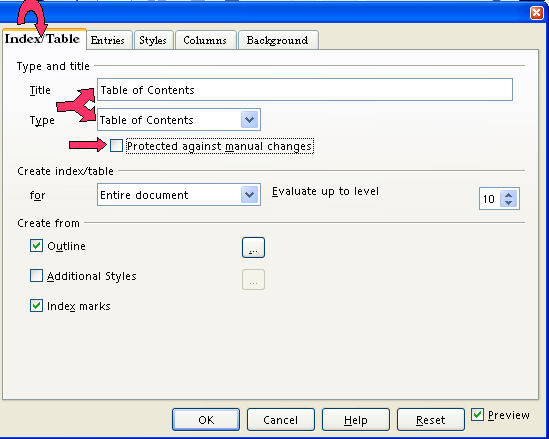Disable the Preview checkbox

[477, 414]
